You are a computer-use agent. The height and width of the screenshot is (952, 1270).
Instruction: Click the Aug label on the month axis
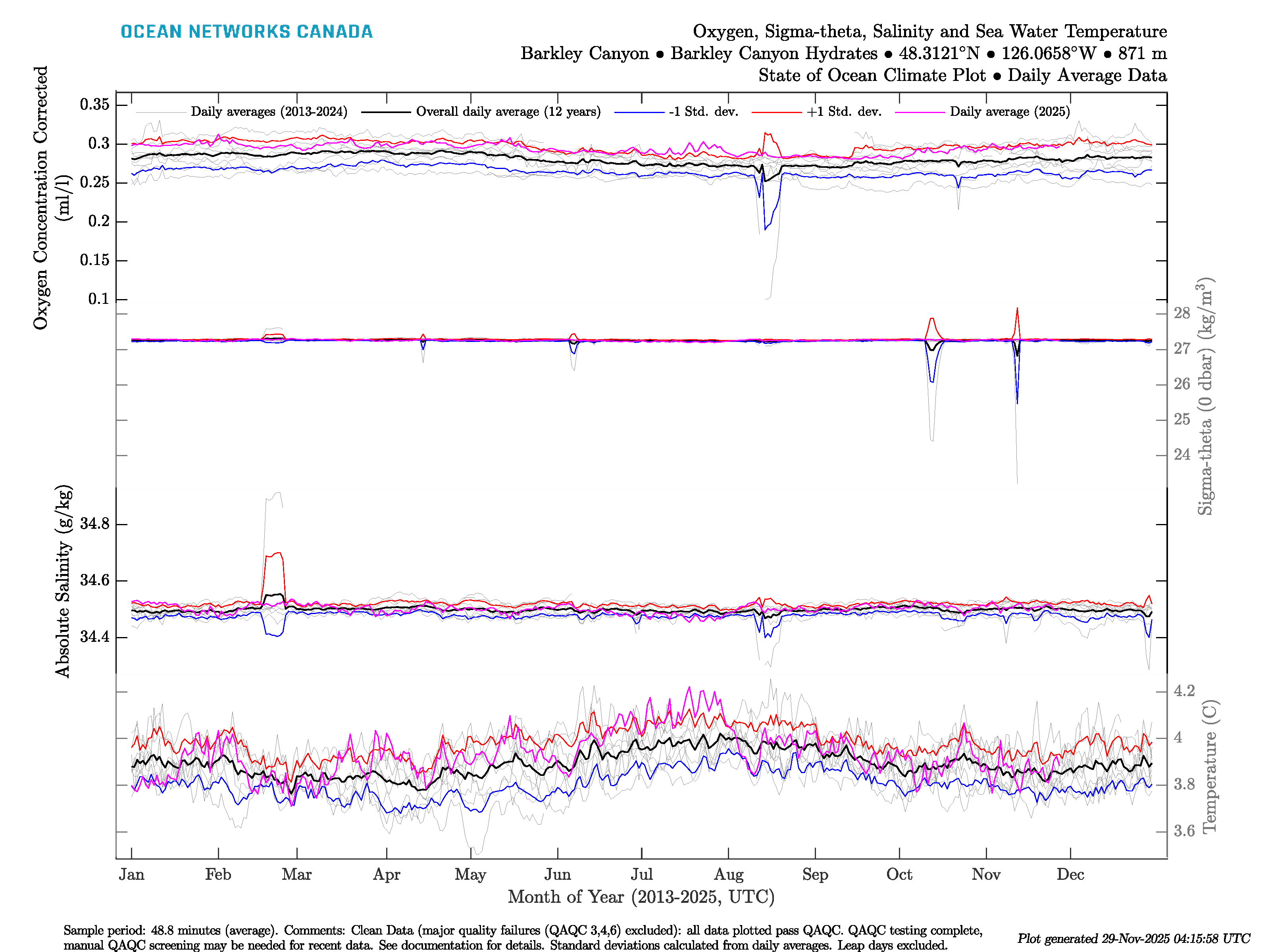(x=729, y=875)
